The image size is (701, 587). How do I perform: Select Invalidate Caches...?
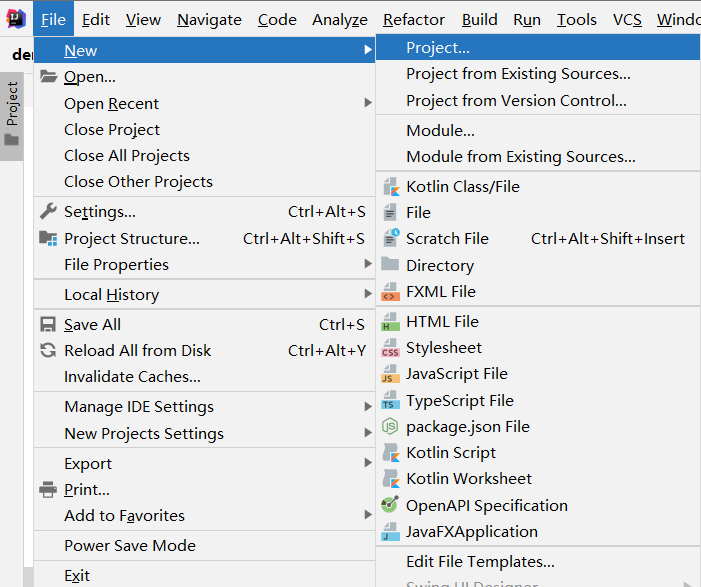204,376
